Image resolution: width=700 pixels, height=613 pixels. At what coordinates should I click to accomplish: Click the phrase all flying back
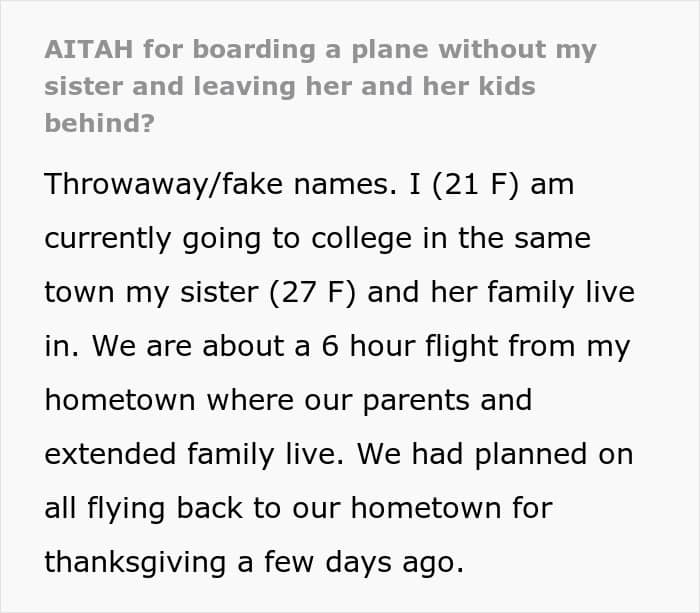(143, 509)
